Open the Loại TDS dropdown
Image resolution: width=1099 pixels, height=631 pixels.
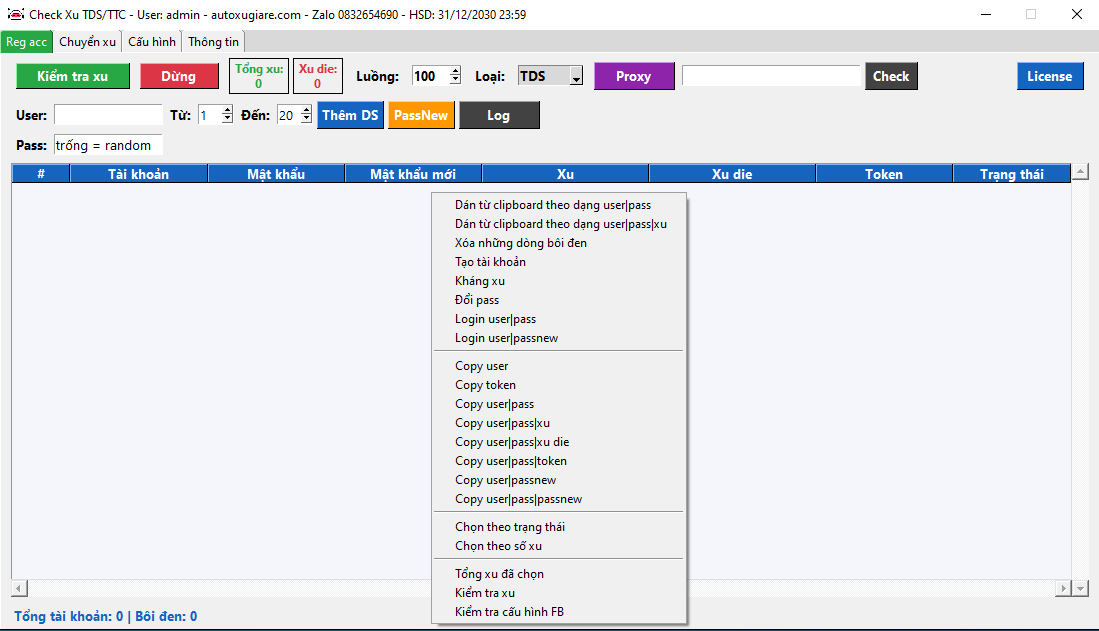pos(575,77)
